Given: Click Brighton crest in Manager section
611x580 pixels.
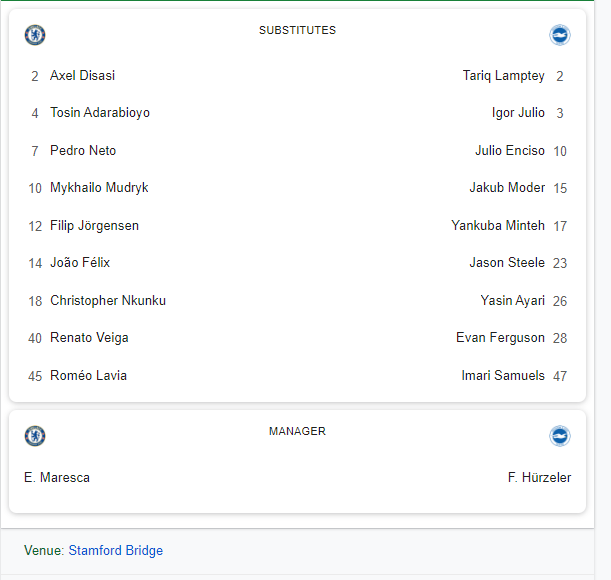Looking at the screenshot, I should point(560,436).
